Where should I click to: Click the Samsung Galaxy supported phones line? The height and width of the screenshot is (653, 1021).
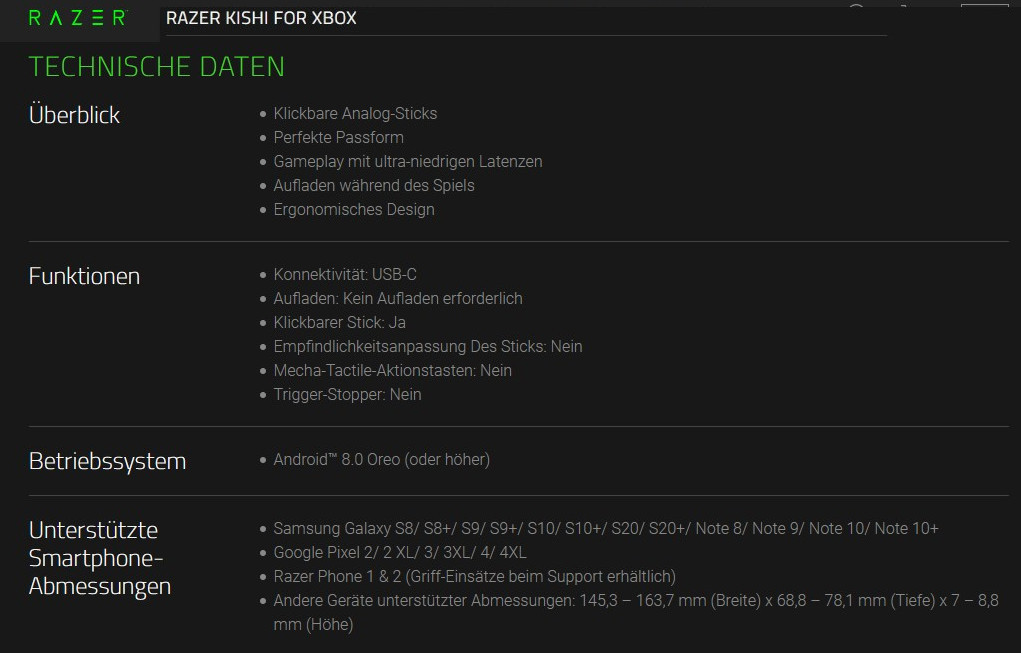606,528
